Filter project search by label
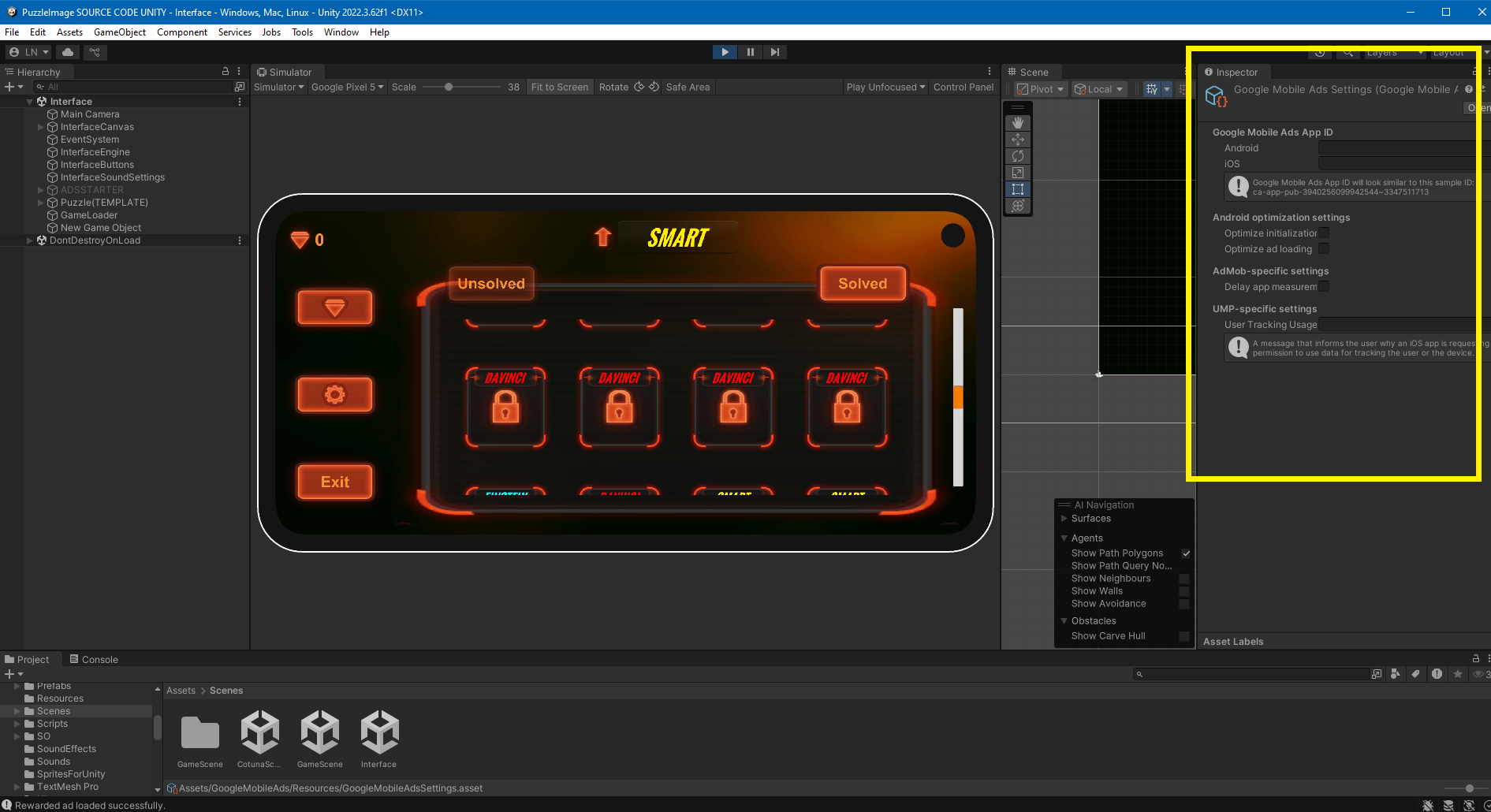This screenshot has width=1491, height=812. (1416, 674)
